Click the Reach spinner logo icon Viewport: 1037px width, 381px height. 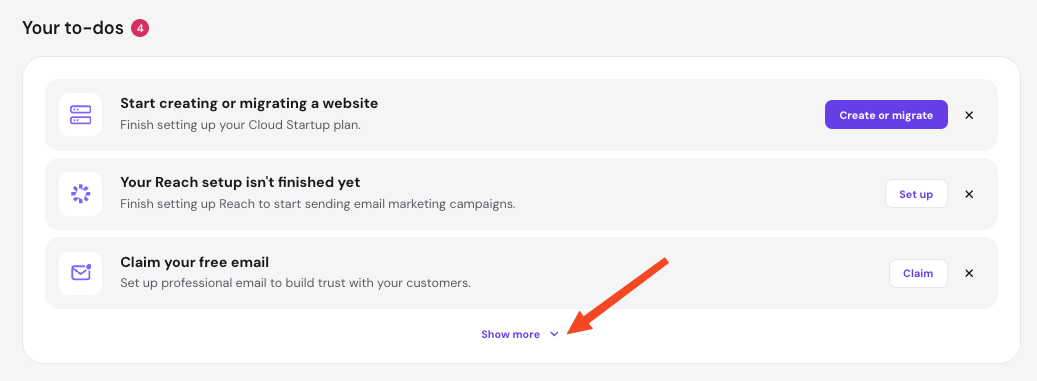click(80, 194)
